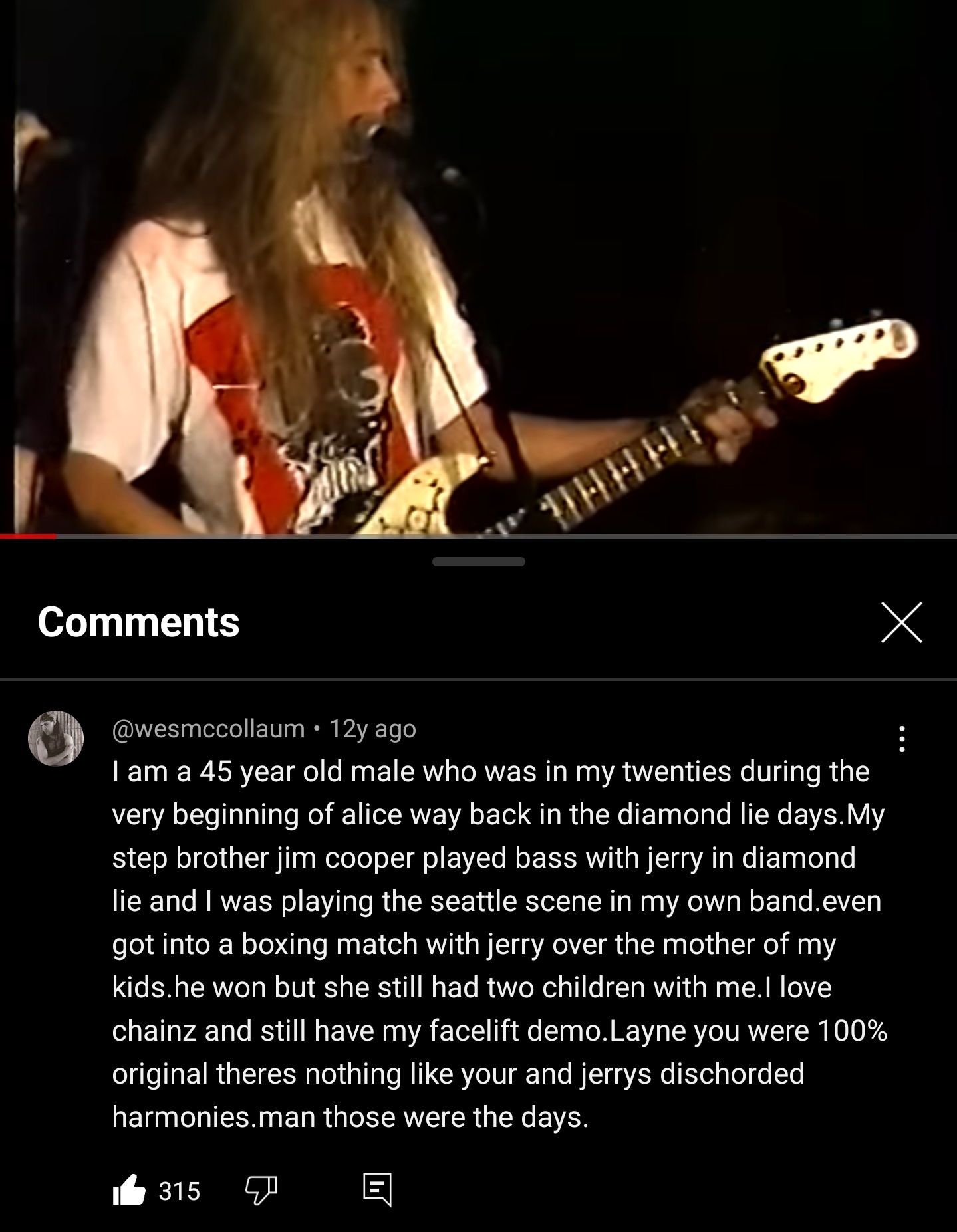Tap the comment text body

[499, 944]
